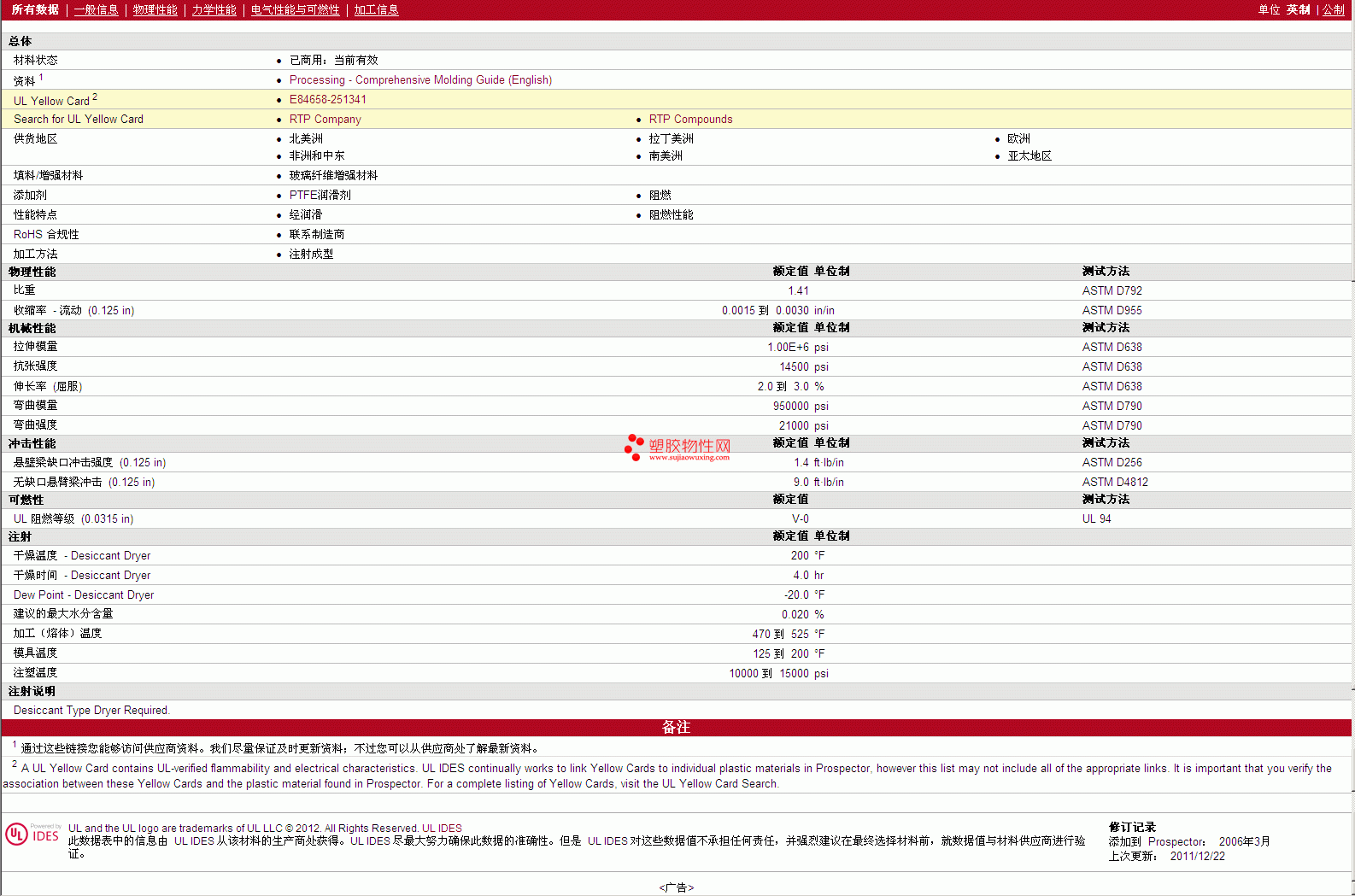Viewport: 1355px width, 896px height.
Task: Open Processing Comprehensive Molding Guide link
Action: (x=420, y=79)
